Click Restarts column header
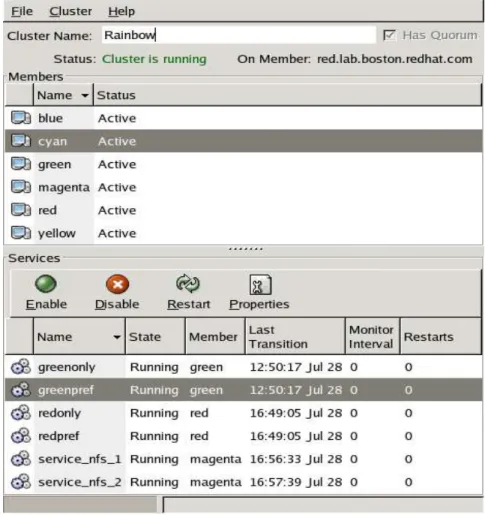This screenshot has width=485, height=515. click(440, 337)
